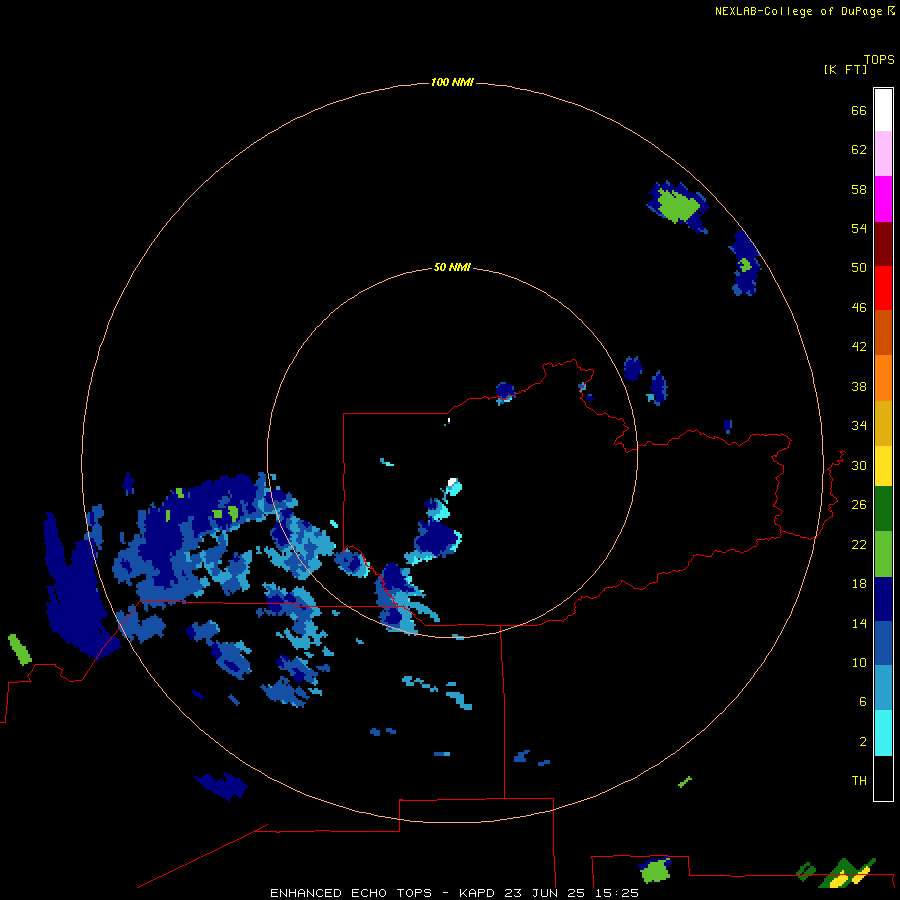Click the legend value '14'
The width and height of the screenshot is (900, 900).
click(859, 623)
